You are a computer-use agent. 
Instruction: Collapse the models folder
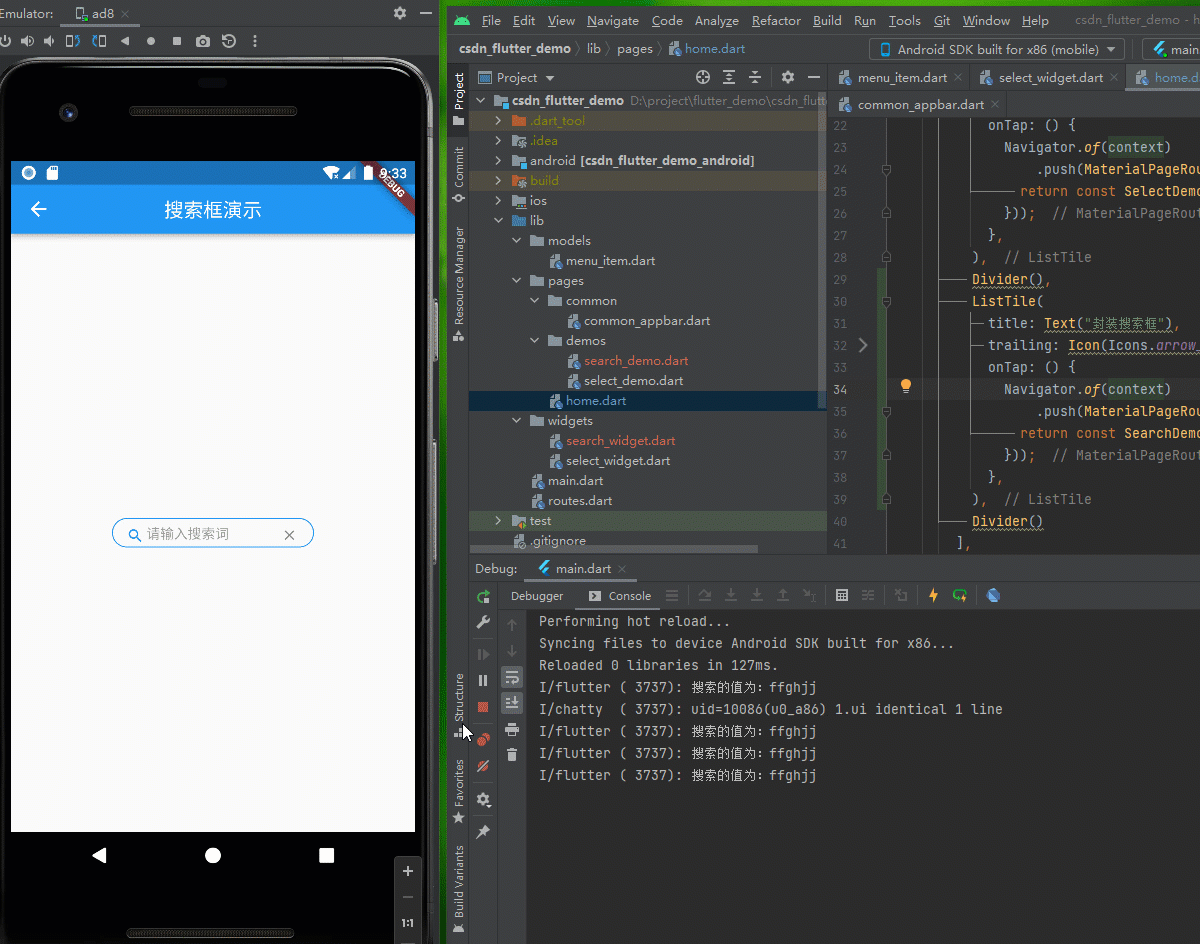point(517,241)
